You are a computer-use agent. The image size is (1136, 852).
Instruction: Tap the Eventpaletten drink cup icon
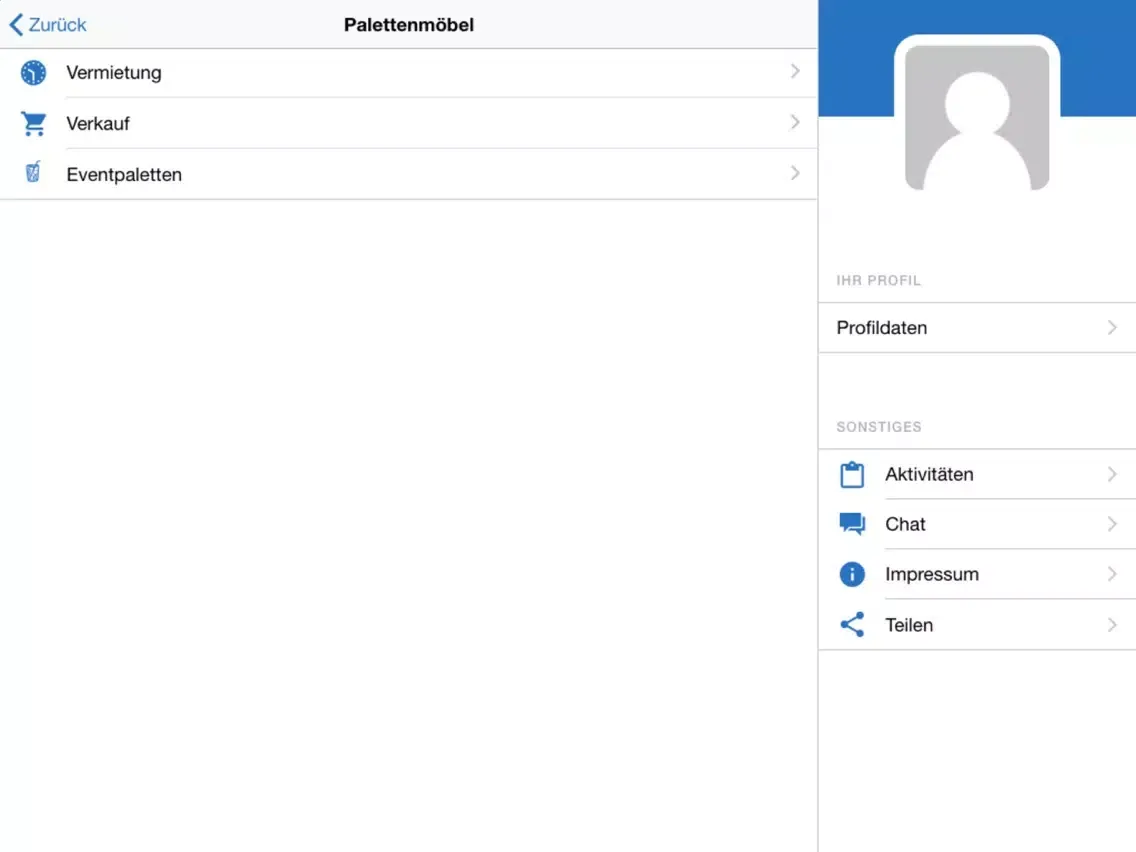coord(33,172)
